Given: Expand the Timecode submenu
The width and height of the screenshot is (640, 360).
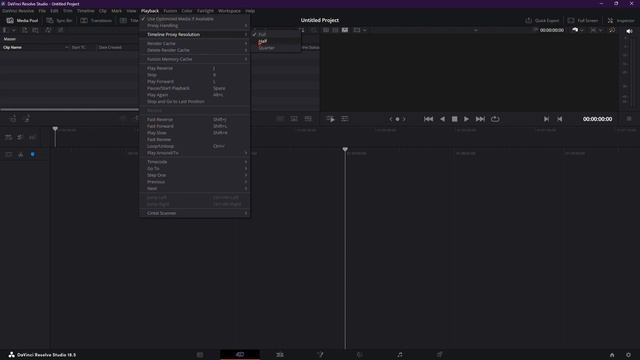Looking at the screenshot, I should pyautogui.click(x=195, y=162).
